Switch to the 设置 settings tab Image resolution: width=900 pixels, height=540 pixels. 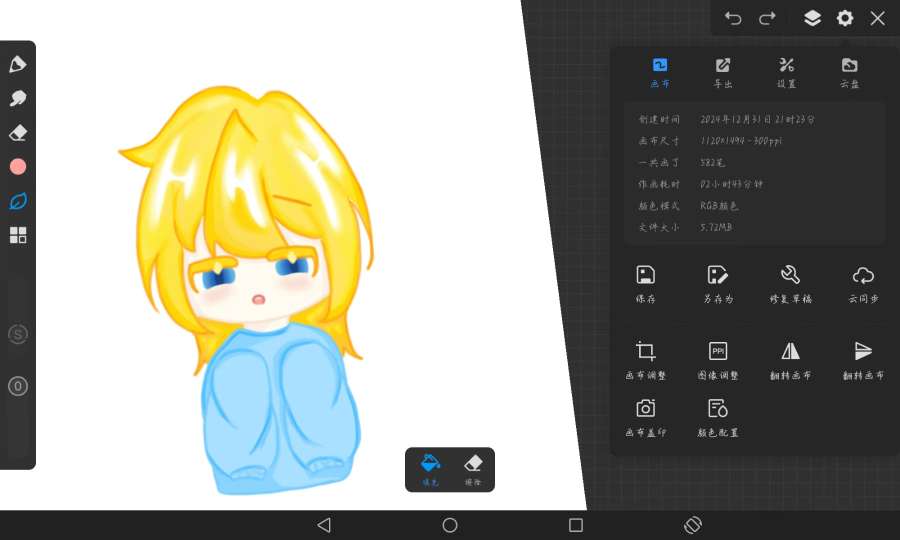click(786, 72)
